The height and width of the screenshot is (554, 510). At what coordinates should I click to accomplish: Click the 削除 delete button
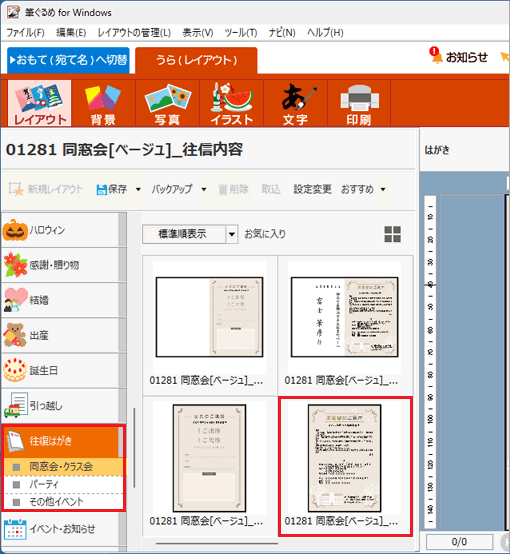click(233, 189)
